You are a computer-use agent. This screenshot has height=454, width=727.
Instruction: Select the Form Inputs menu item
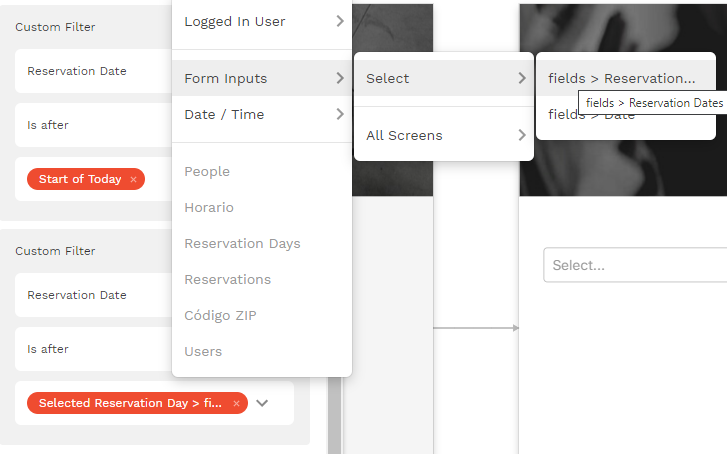(x=262, y=78)
